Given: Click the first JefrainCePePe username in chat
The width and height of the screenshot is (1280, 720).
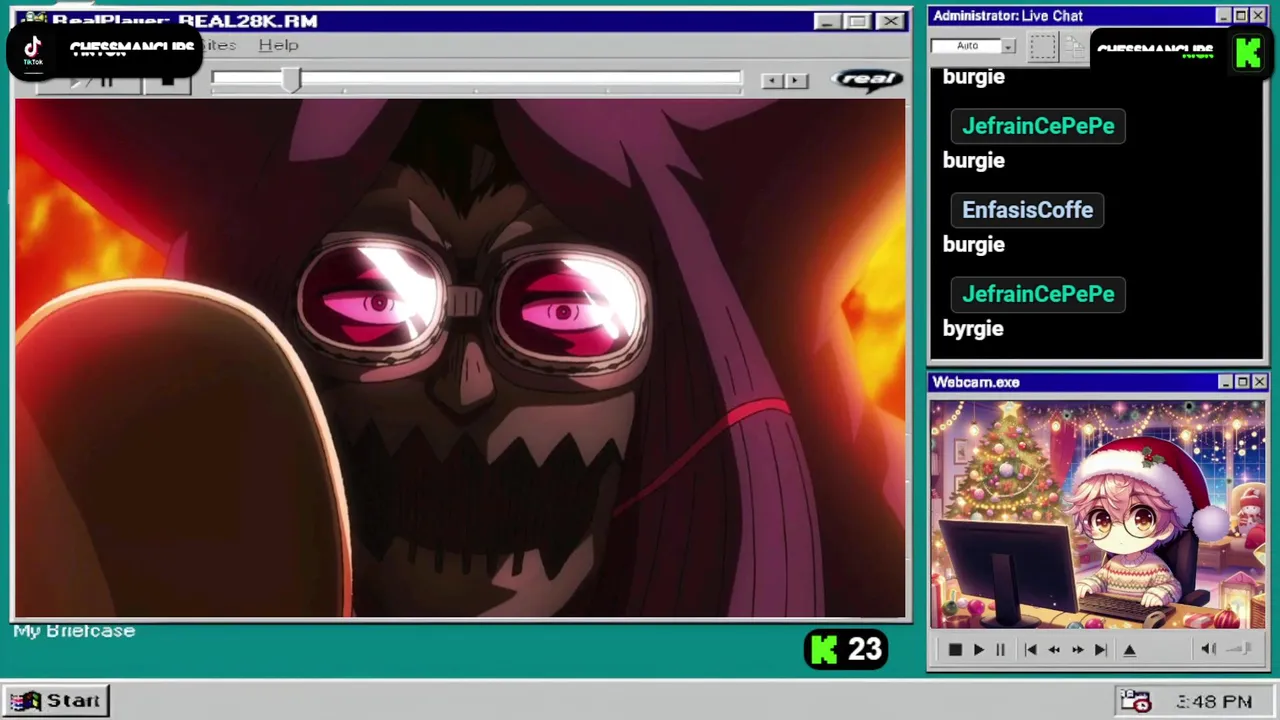Looking at the screenshot, I should pos(1038,126).
